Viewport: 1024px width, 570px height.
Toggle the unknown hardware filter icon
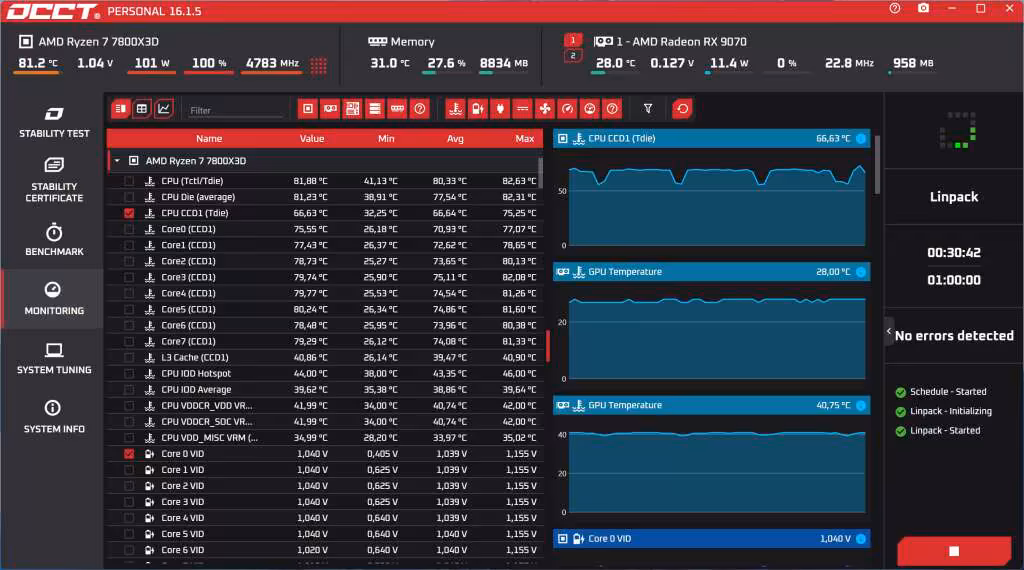tap(420, 109)
